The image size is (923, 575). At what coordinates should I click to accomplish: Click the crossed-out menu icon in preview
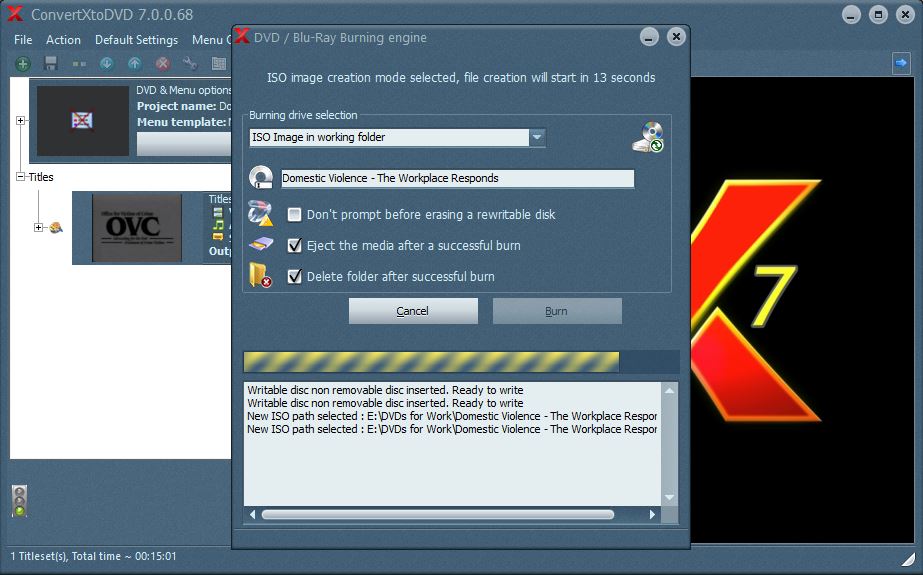[82, 120]
